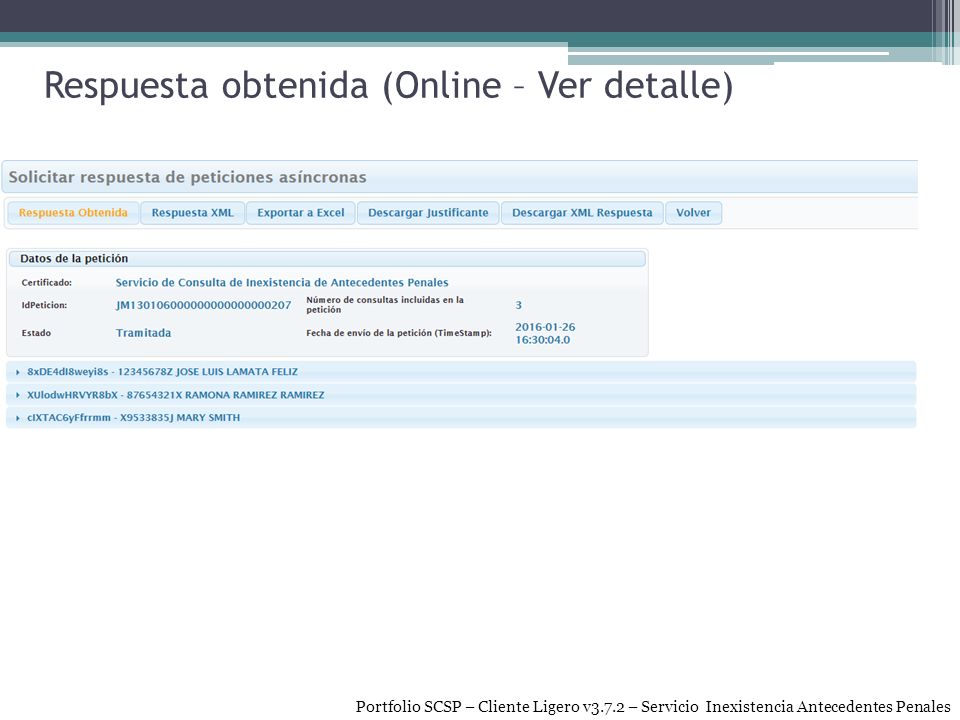Click the Número de consultas incluidas label
Screen dimensions: 960x720
click(x=385, y=305)
